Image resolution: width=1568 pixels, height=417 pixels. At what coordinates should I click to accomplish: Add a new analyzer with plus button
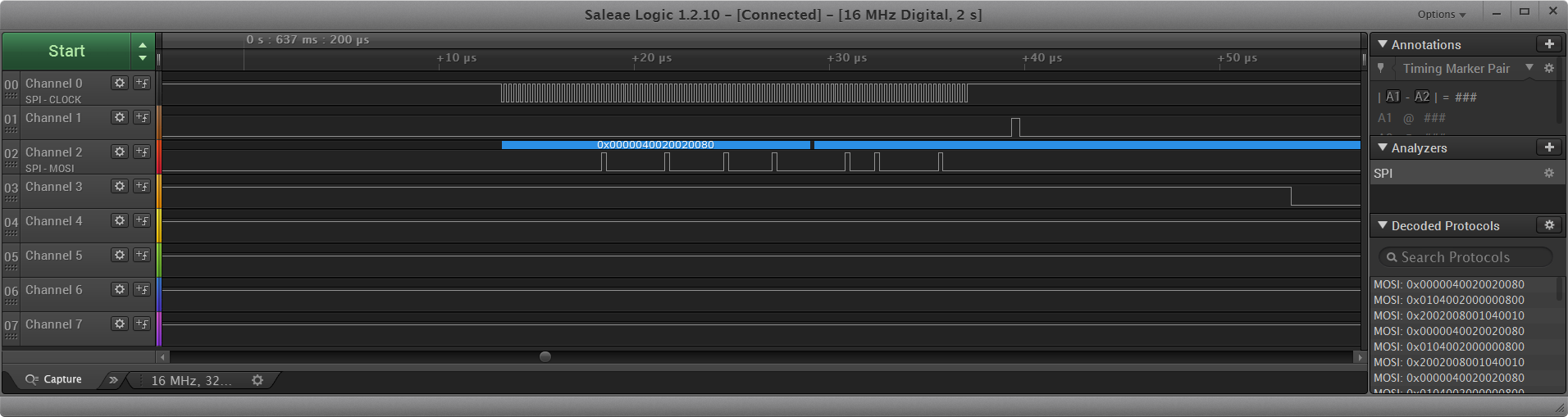point(1549,147)
